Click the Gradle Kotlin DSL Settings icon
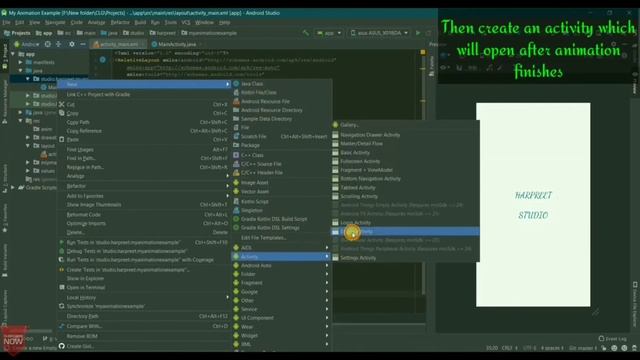The width and height of the screenshot is (640, 360). point(236,227)
